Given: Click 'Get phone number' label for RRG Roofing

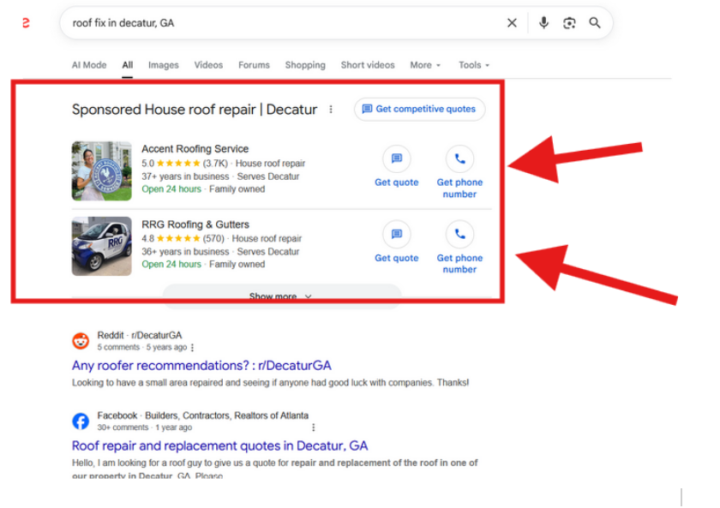Looking at the screenshot, I should (x=460, y=264).
